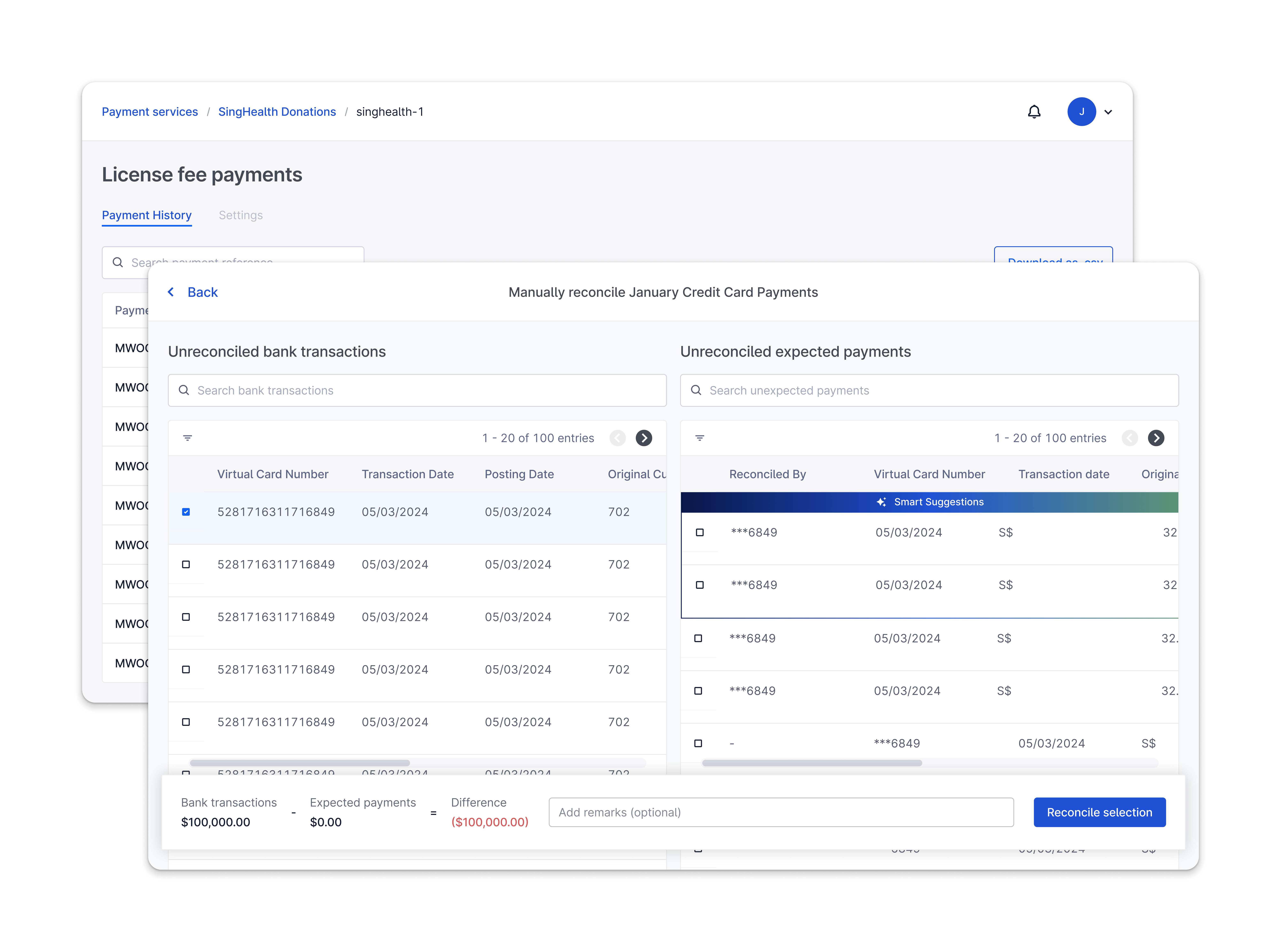Click the notification bell icon
Screen dimensions: 1281x952
coord(1034,112)
